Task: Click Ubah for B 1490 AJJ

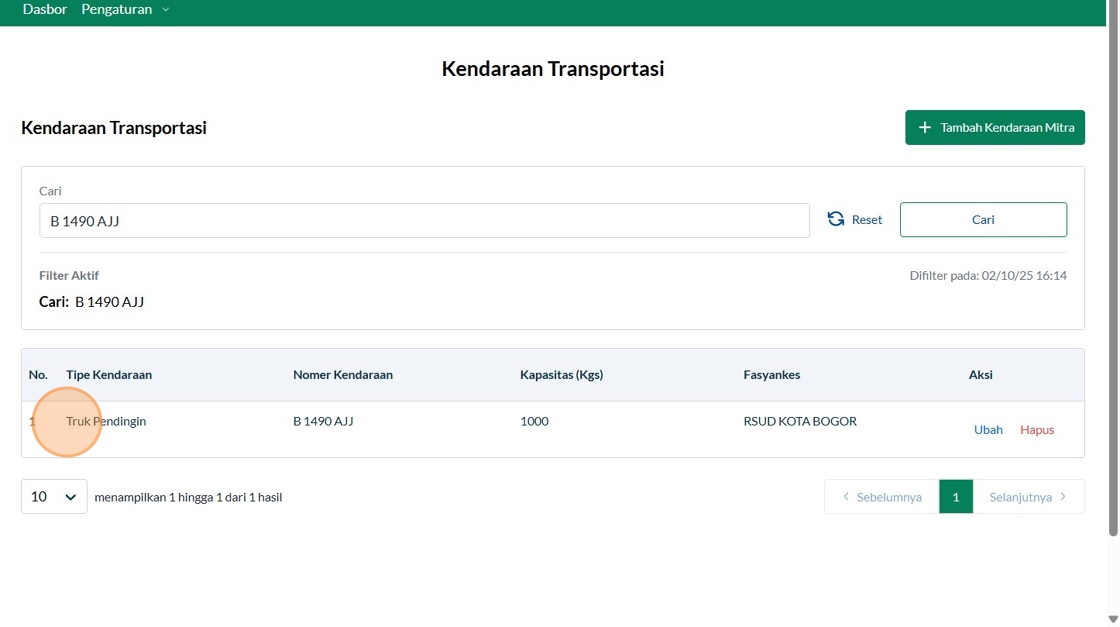Action: (x=989, y=429)
